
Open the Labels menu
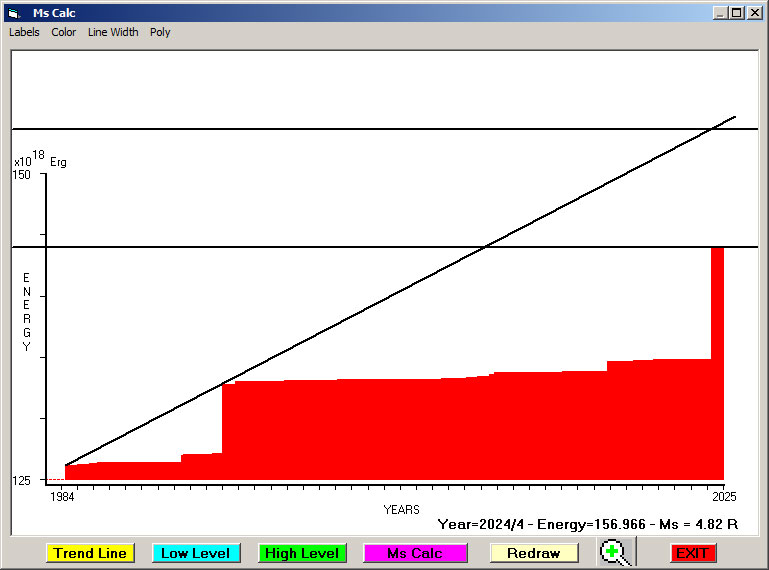tap(24, 32)
